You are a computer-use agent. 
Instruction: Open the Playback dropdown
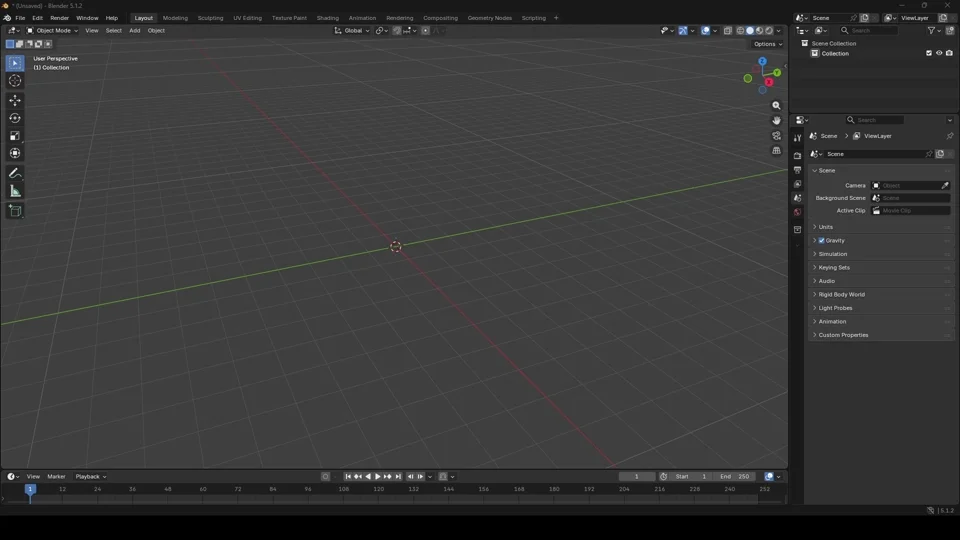pyautogui.click(x=91, y=476)
